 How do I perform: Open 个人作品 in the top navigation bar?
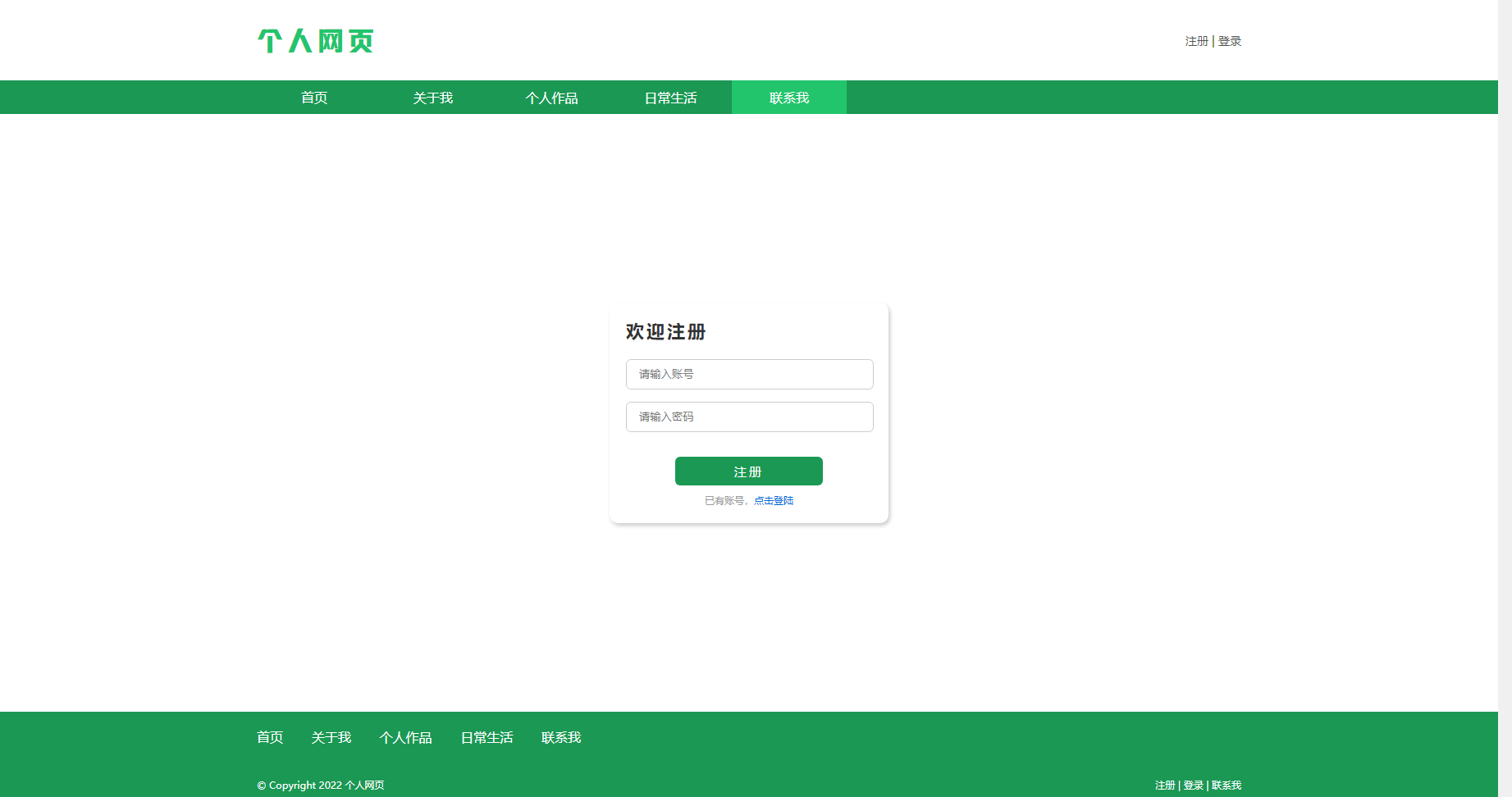click(x=552, y=98)
